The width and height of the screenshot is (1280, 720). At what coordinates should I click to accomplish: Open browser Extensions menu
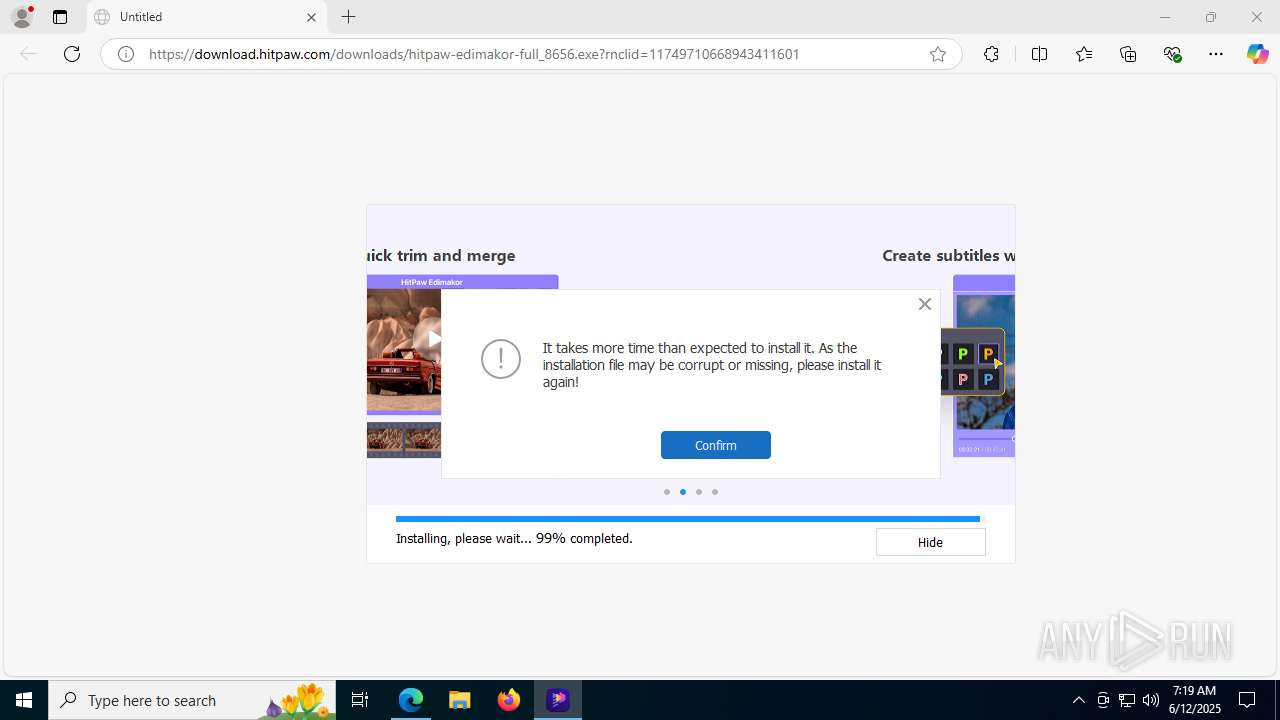991,54
